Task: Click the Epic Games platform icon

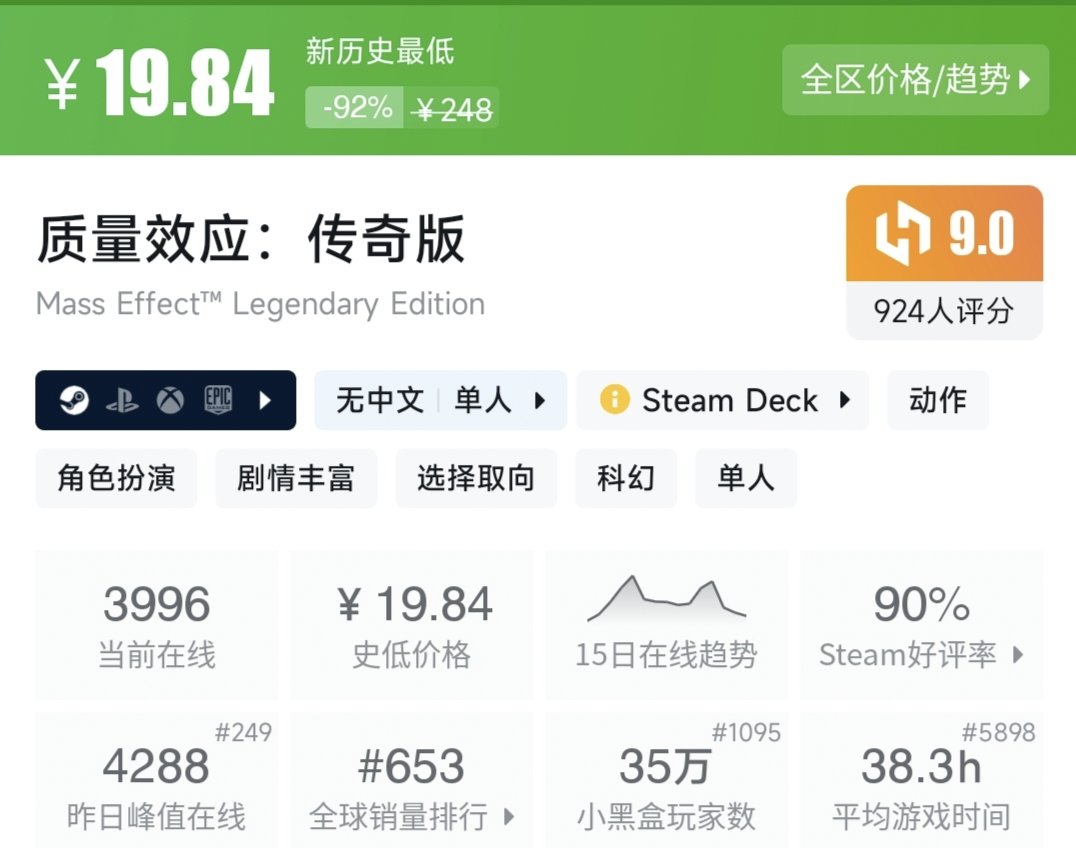Action: coord(218,401)
